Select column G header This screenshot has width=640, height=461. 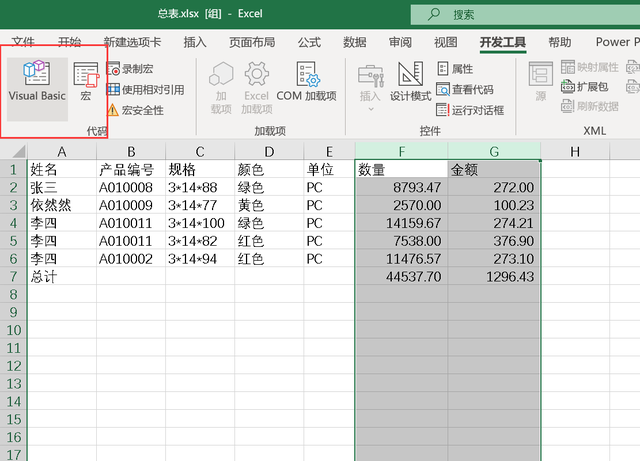point(494,151)
